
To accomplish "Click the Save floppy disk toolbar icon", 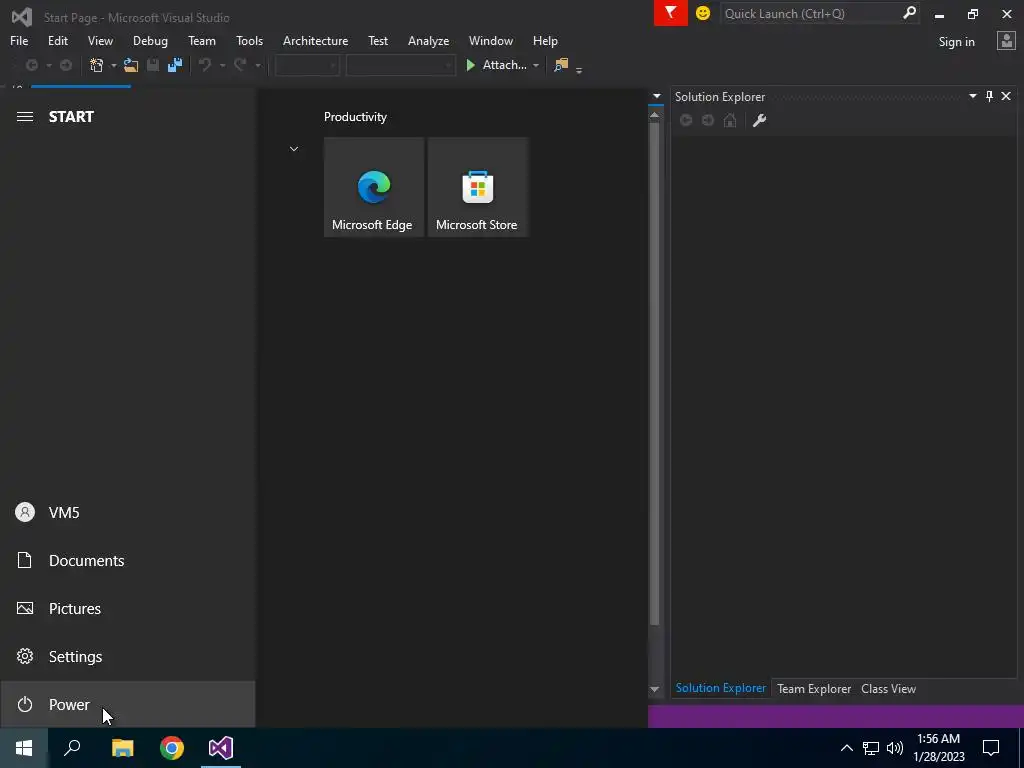I will point(153,65).
